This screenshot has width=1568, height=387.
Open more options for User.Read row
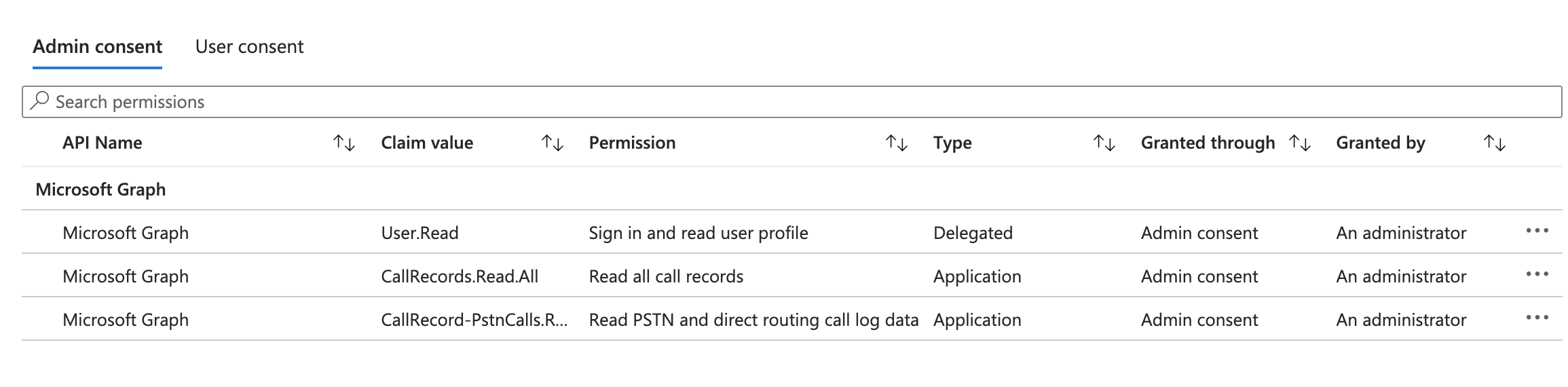(x=1537, y=231)
